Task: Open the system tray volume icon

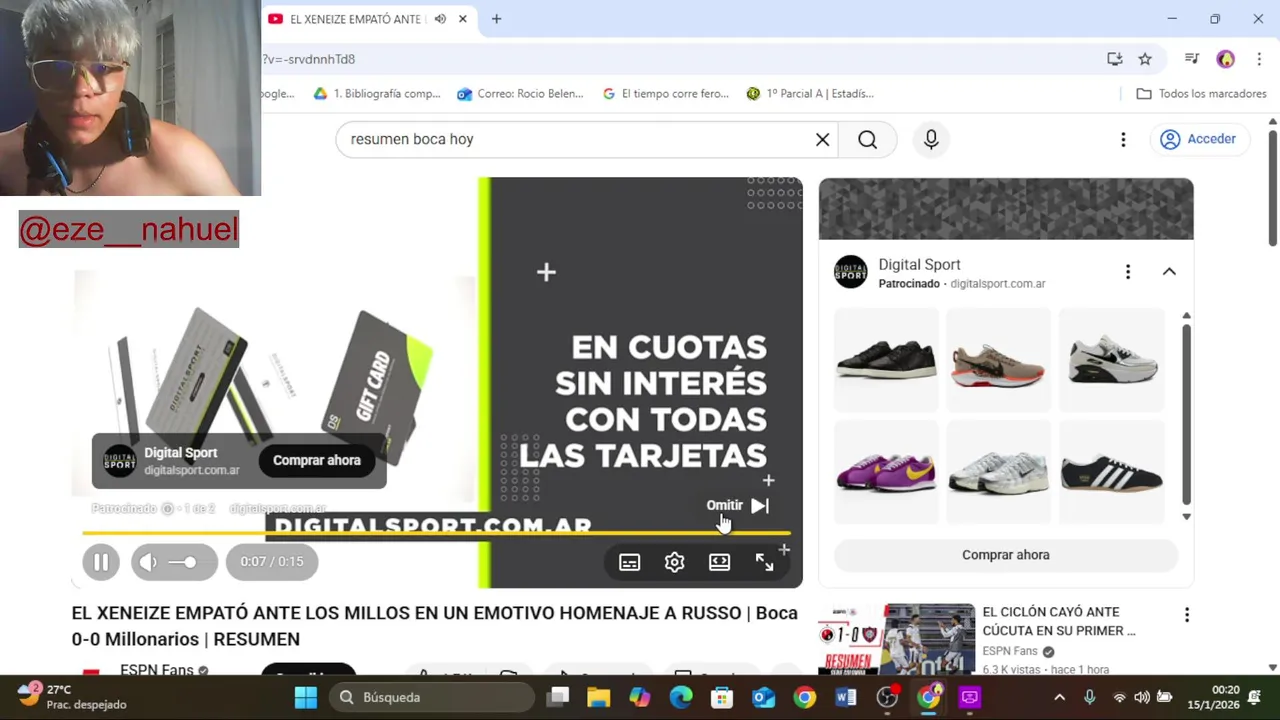Action: pos(1141,697)
